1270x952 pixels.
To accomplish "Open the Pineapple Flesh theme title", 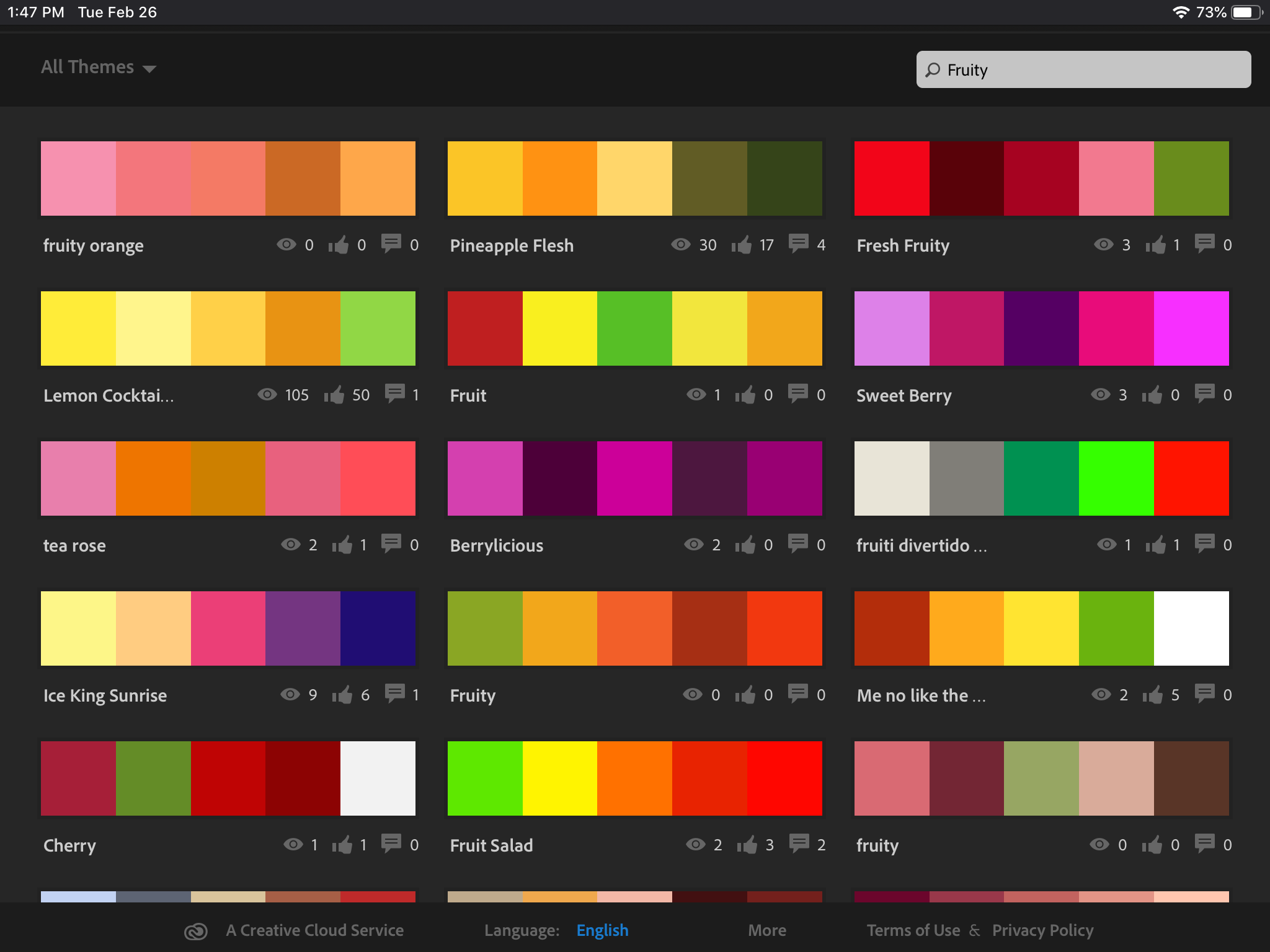I will coord(512,245).
